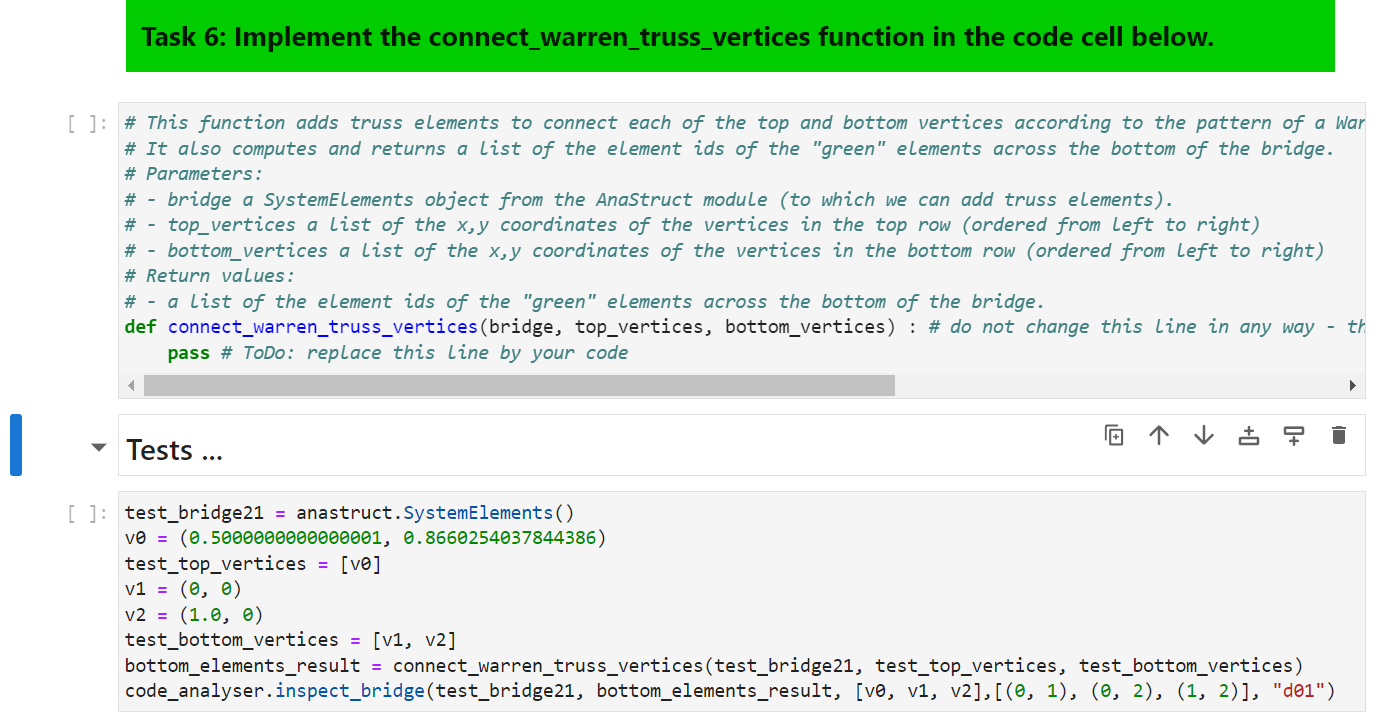Click the copy cell icon on the toolbar
The image size is (1386, 712).
click(1114, 435)
